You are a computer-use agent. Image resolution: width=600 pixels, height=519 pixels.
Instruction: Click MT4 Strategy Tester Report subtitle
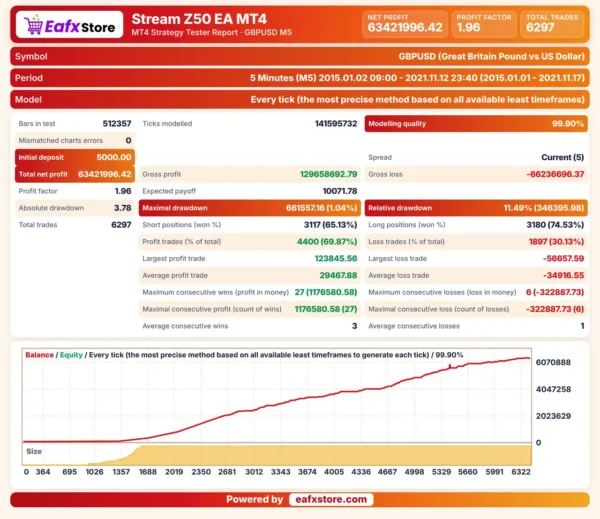point(211,33)
